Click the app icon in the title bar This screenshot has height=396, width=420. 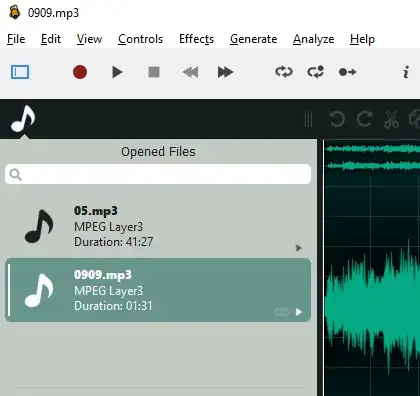tap(14, 13)
